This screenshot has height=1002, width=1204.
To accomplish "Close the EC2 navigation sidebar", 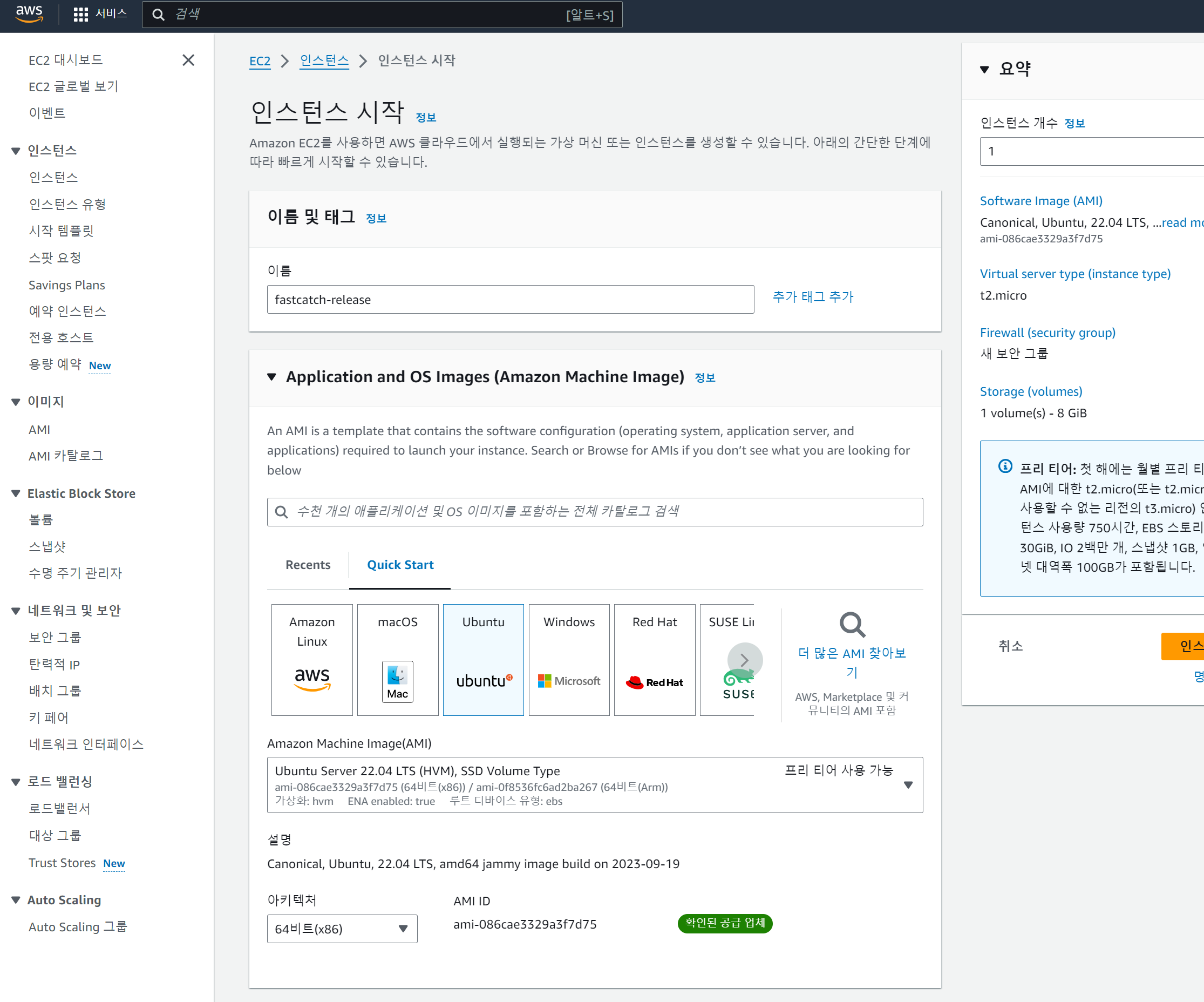I will [x=188, y=60].
